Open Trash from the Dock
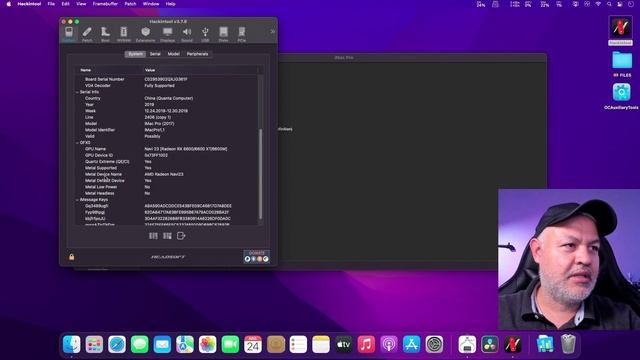Image resolution: width=640 pixels, height=360 pixels. tap(568, 345)
